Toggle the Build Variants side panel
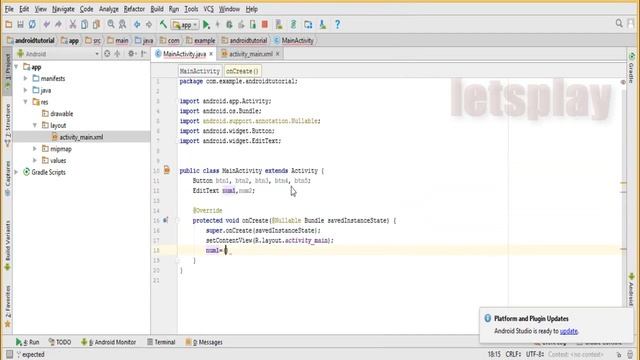The image size is (640, 360). click(x=7, y=246)
